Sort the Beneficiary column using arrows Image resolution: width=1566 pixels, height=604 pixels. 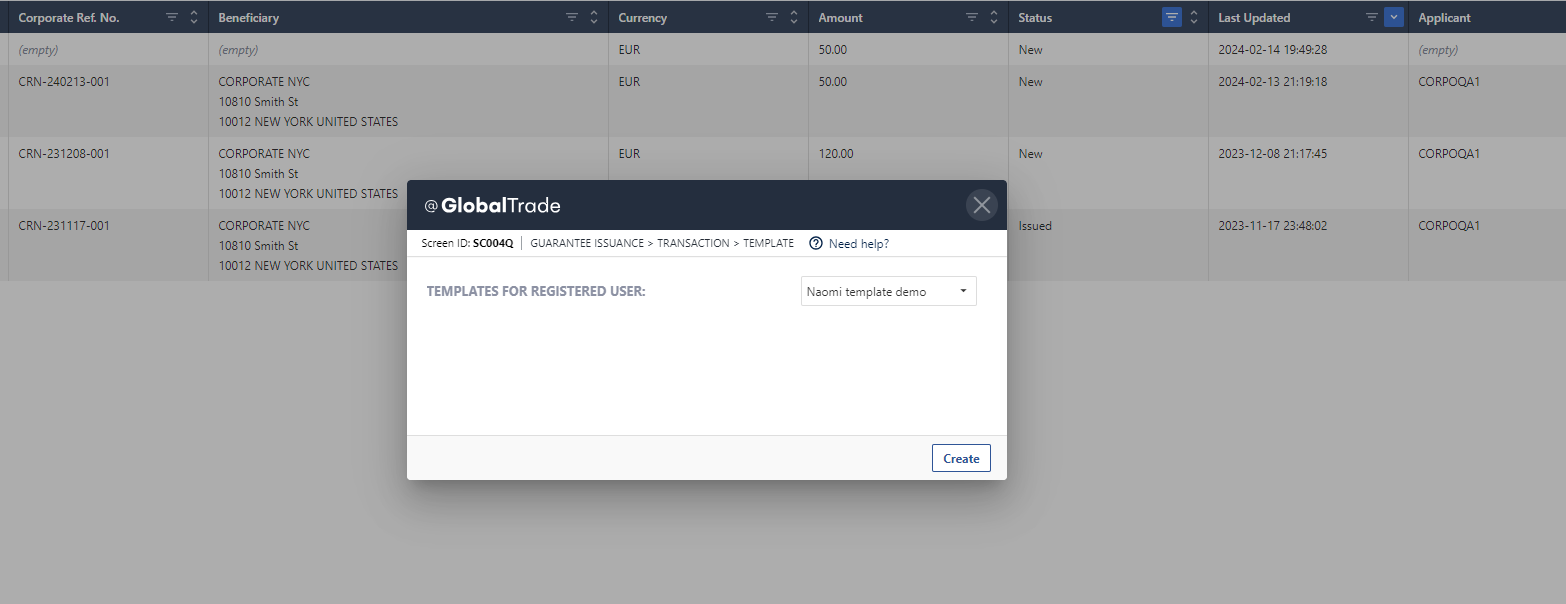pos(594,17)
